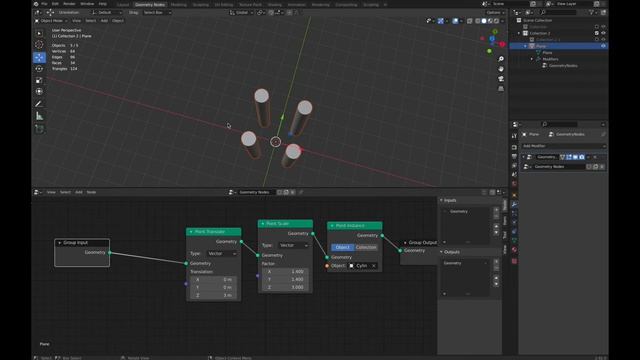Select the Scale tool in viewport toolbar
This screenshot has width=640, height=360.
(x=39, y=80)
